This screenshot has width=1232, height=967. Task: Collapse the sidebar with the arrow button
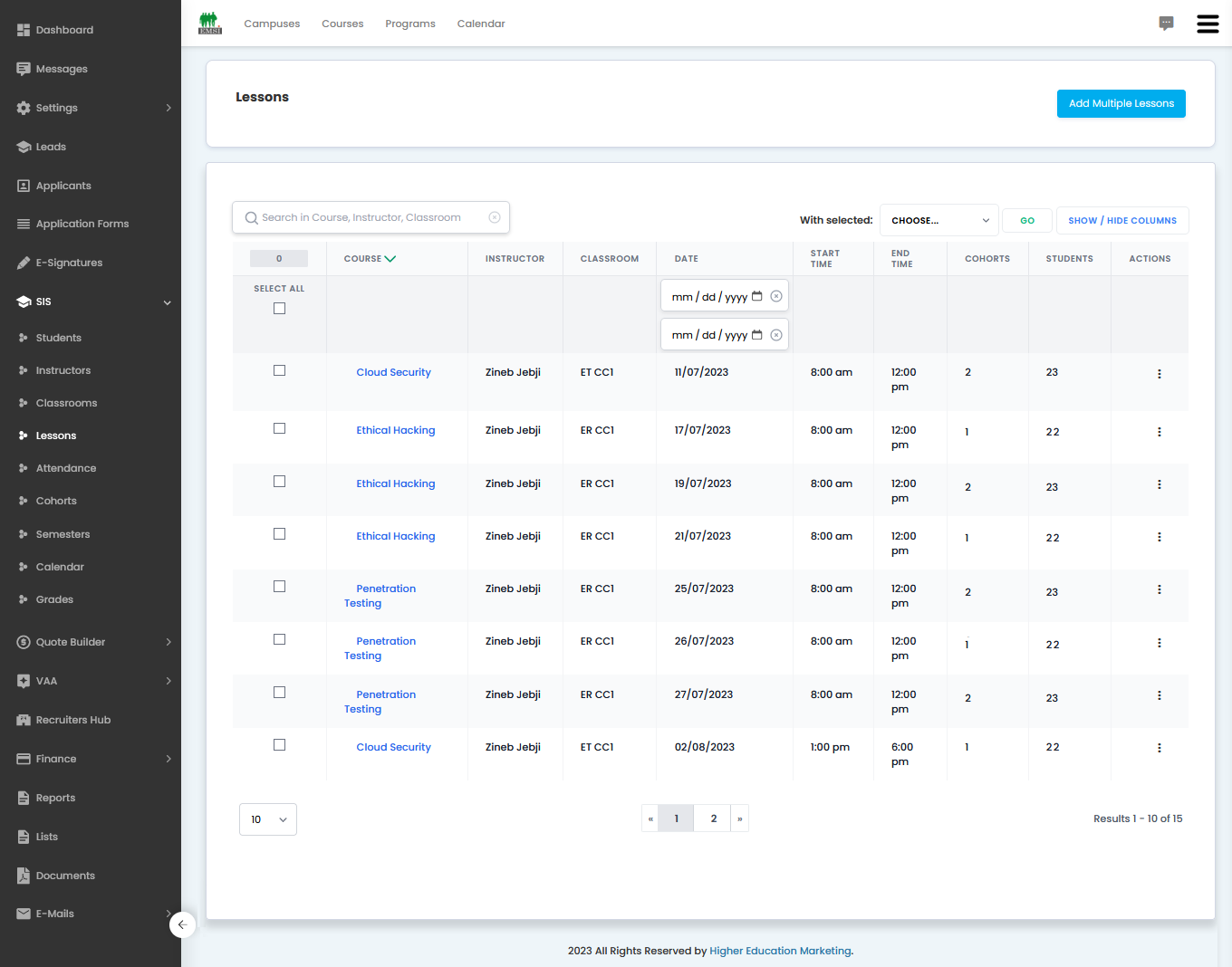(x=182, y=924)
